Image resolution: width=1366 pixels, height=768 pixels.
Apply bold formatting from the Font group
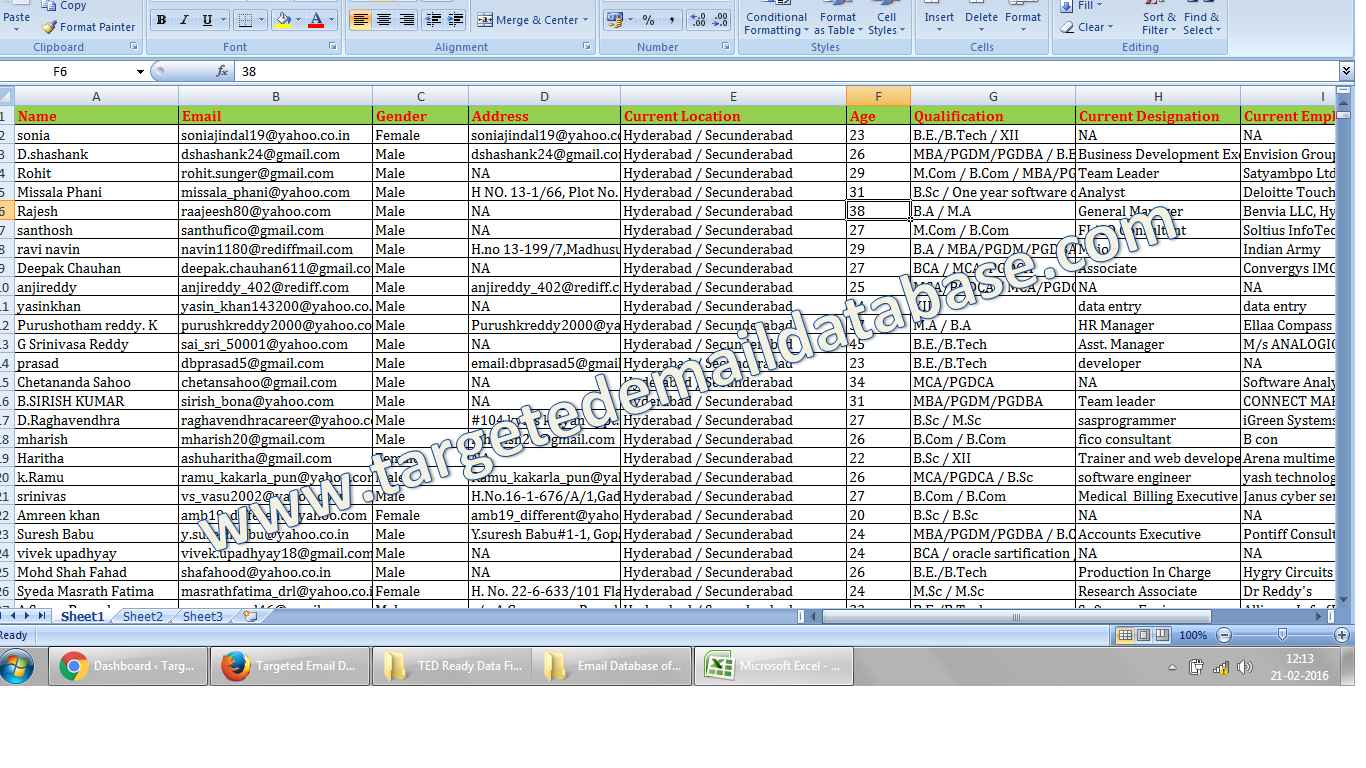click(161, 20)
